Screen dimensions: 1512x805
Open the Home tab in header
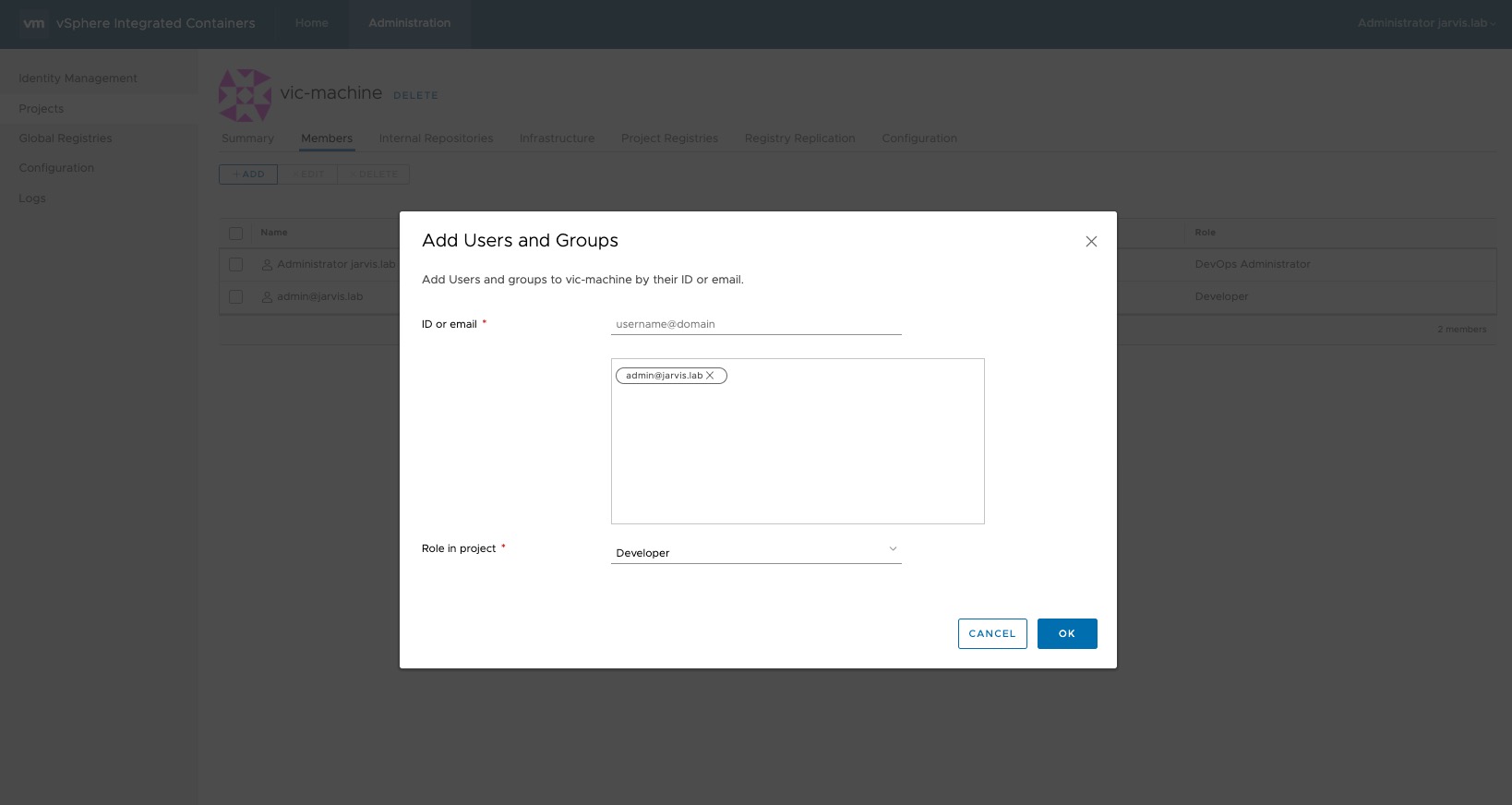point(312,23)
